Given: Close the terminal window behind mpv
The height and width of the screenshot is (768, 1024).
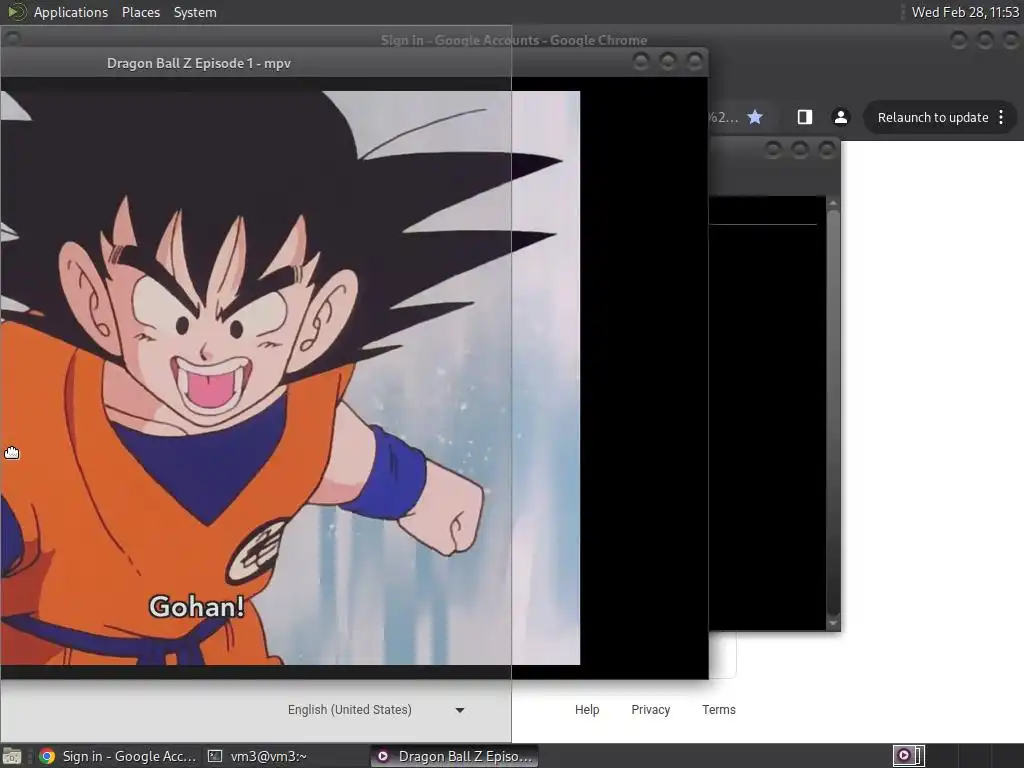Looking at the screenshot, I should coord(827,151).
